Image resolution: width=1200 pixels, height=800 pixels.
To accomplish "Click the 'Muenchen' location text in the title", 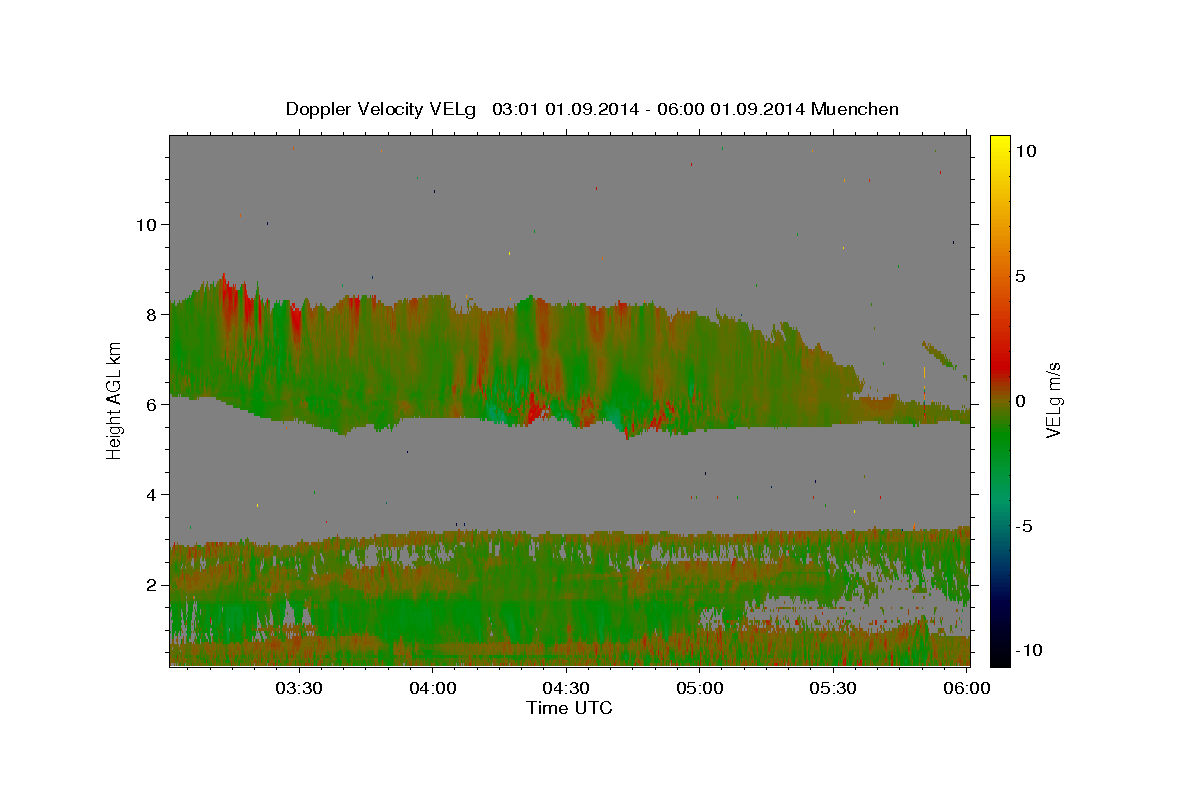I will pos(855,109).
